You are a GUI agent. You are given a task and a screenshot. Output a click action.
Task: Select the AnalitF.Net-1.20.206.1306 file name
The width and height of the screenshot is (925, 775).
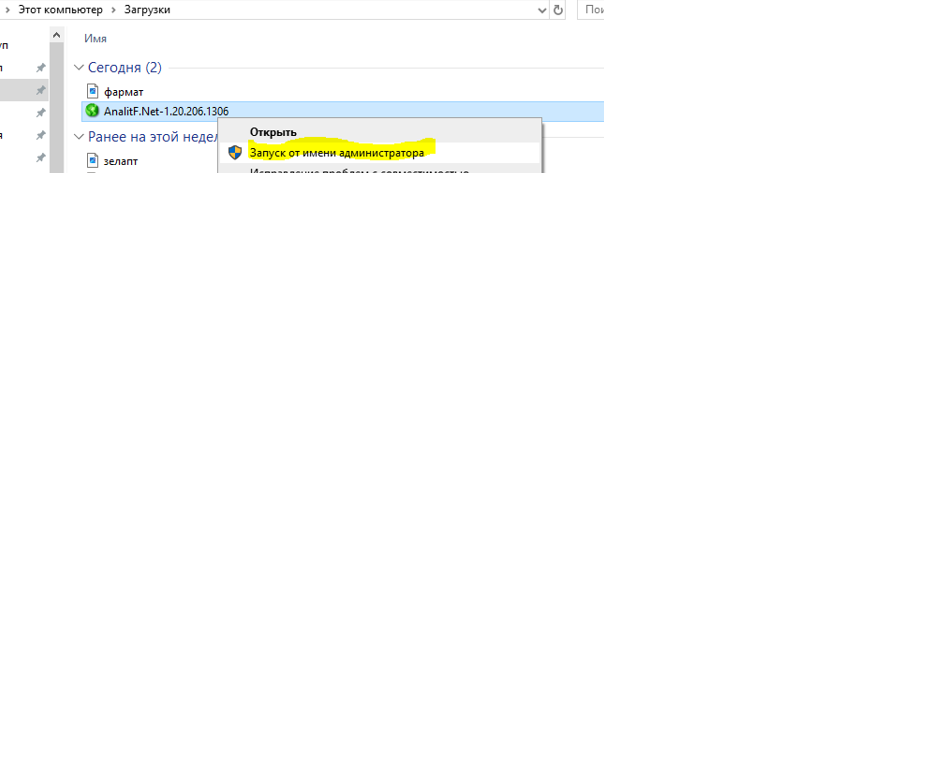click(166, 111)
